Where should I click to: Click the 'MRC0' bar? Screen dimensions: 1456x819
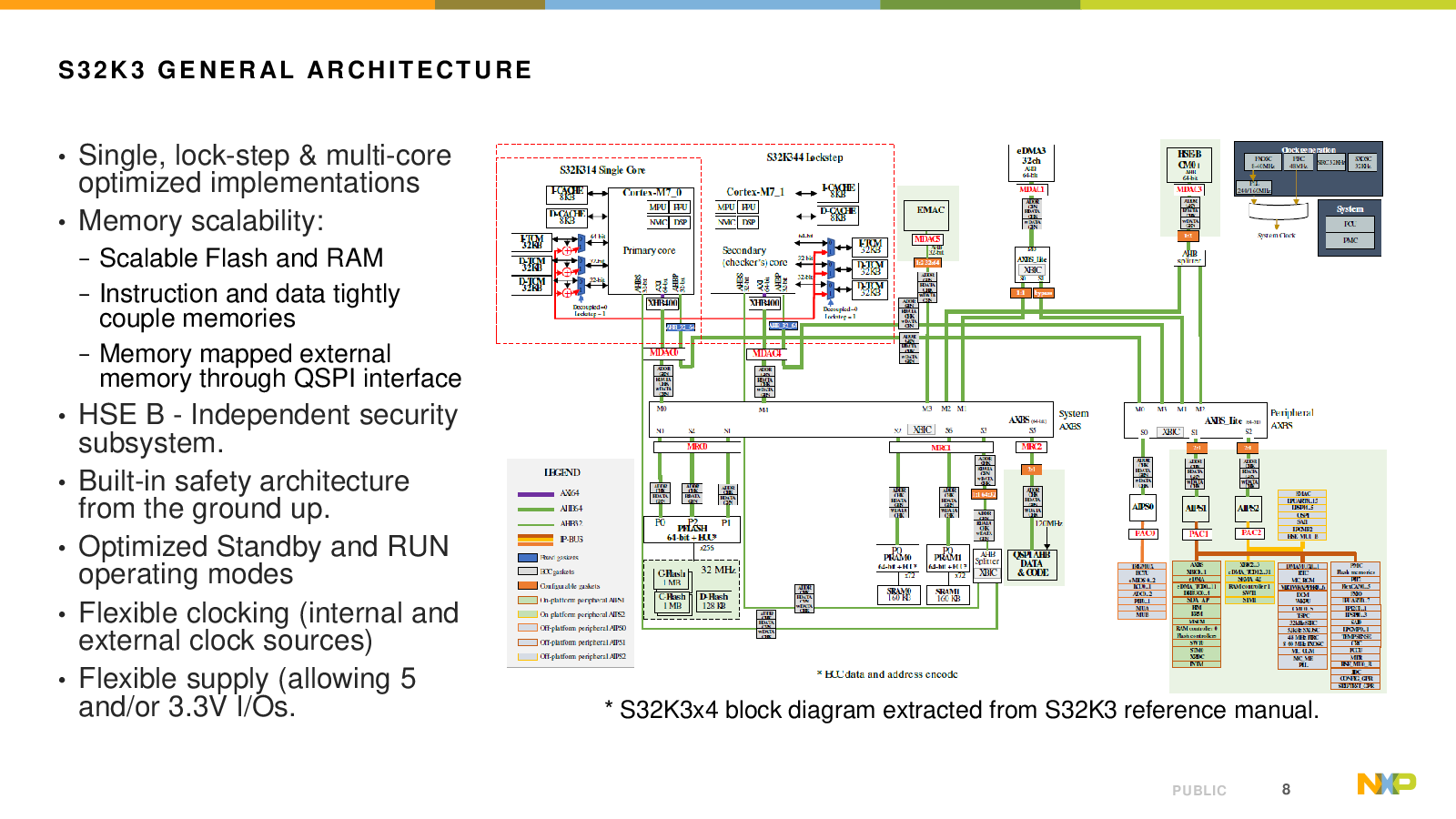tap(697, 447)
